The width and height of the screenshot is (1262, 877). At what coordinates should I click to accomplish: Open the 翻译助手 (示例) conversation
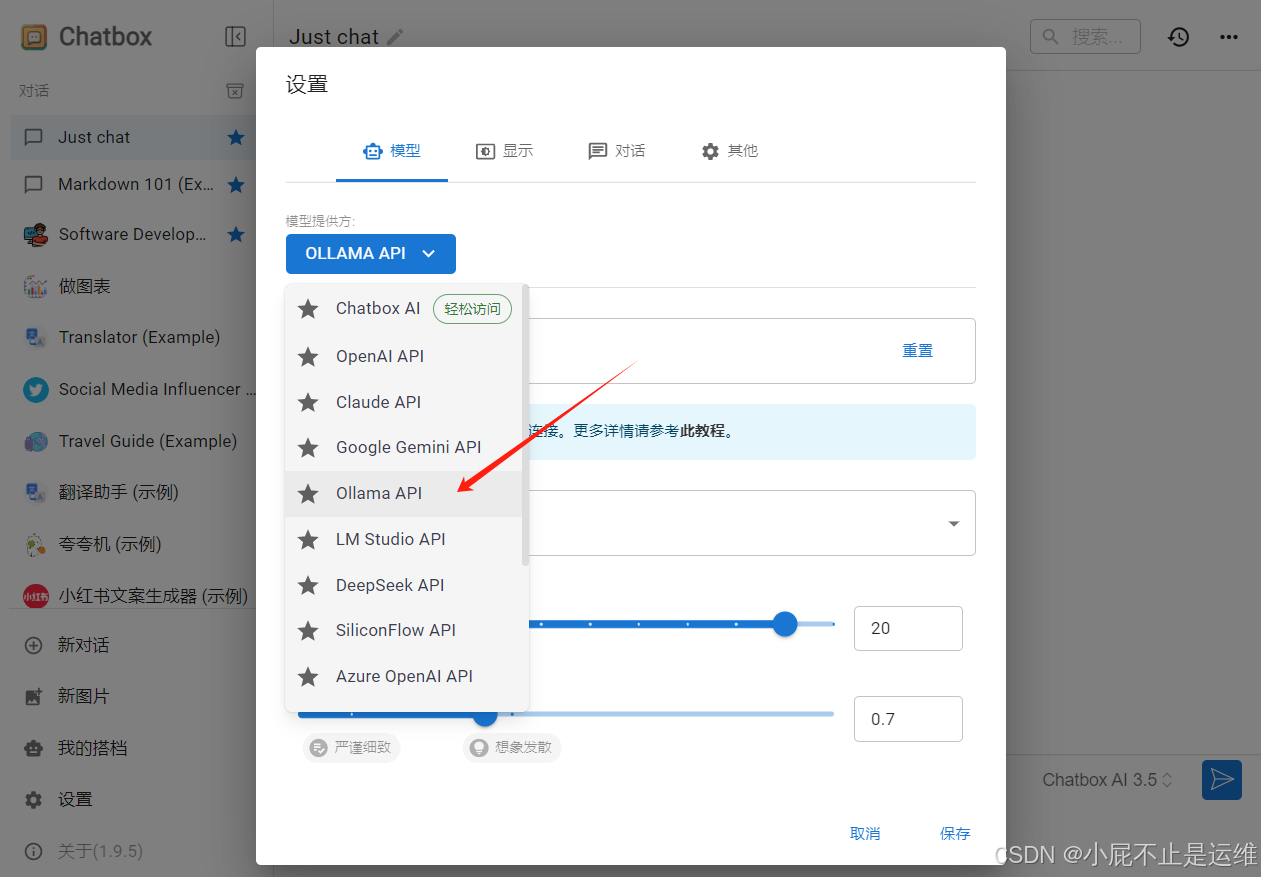coord(133,492)
